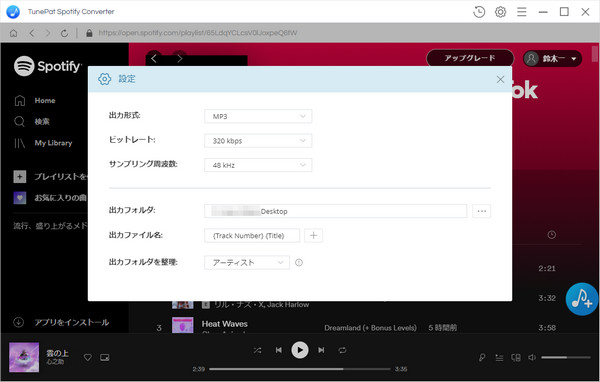The height and width of the screenshot is (382, 600).
Task: Adjust the volume slider
Action: tap(566, 358)
